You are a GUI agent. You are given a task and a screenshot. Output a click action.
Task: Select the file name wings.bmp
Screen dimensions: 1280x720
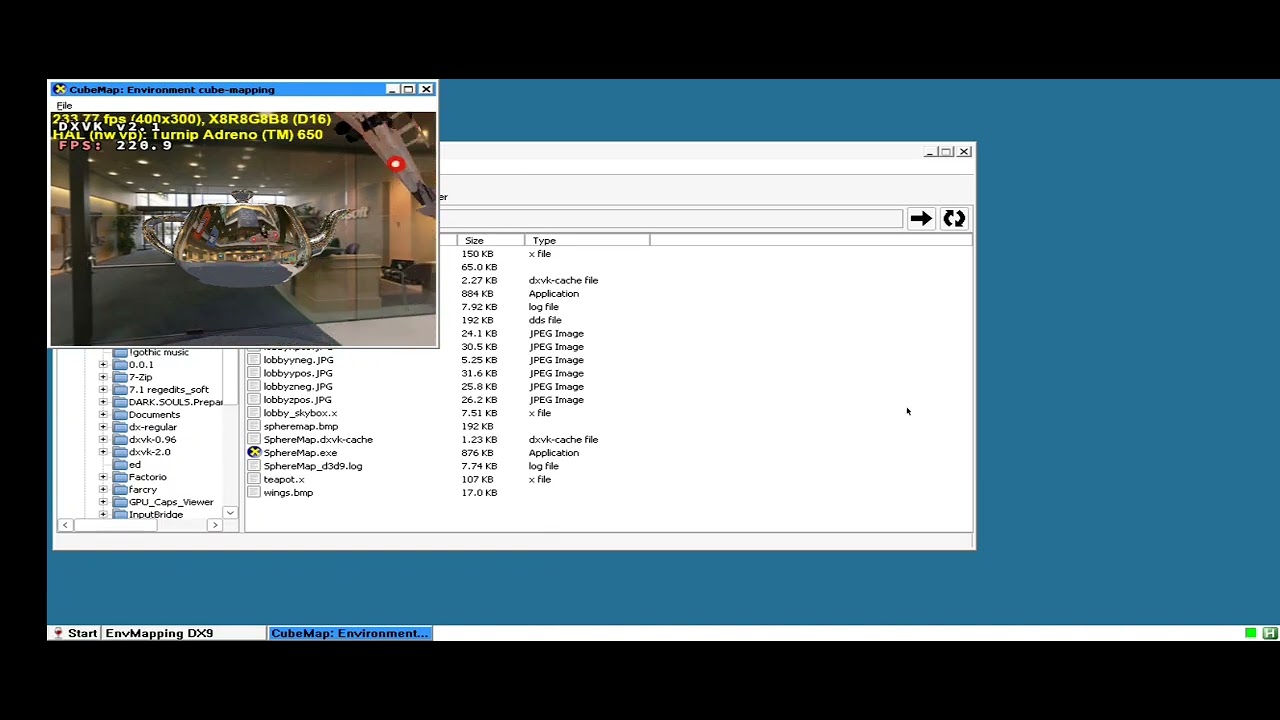tap(288, 493)
